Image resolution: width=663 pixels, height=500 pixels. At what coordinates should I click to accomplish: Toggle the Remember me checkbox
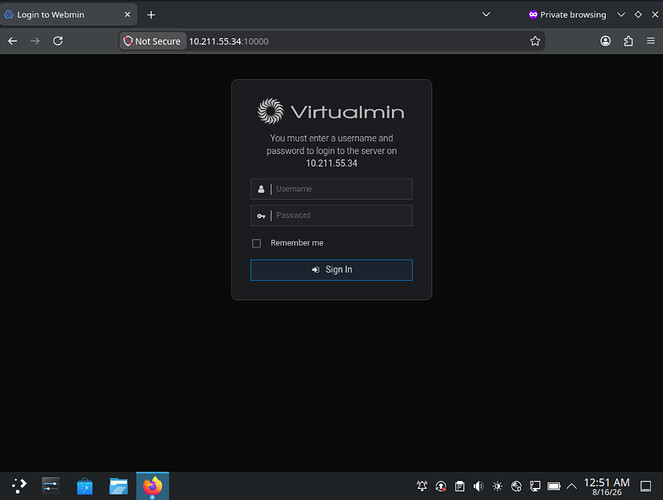point(256,243)
